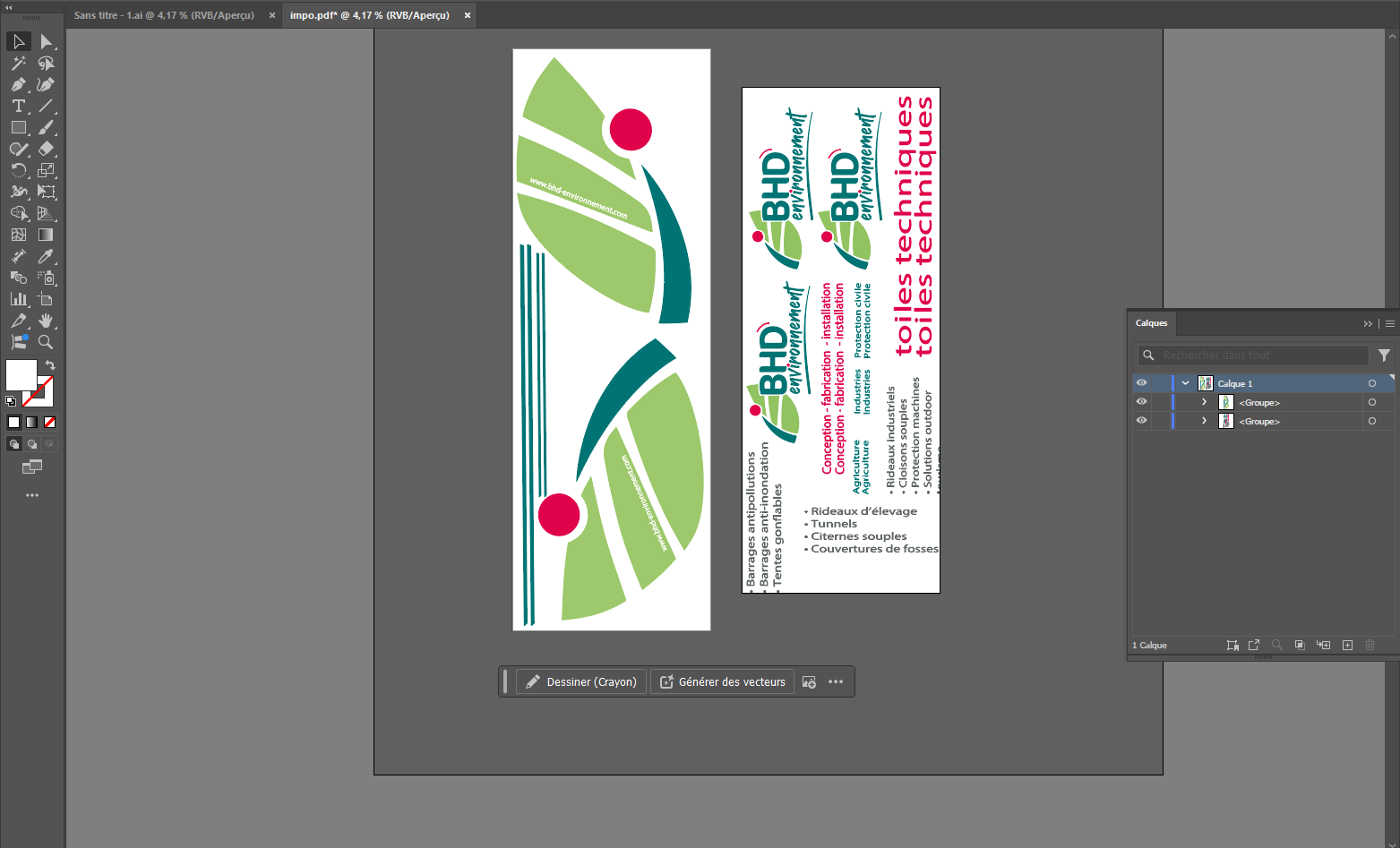Create a new layer in Calques panel
1400x848 pixels.
1347,645
